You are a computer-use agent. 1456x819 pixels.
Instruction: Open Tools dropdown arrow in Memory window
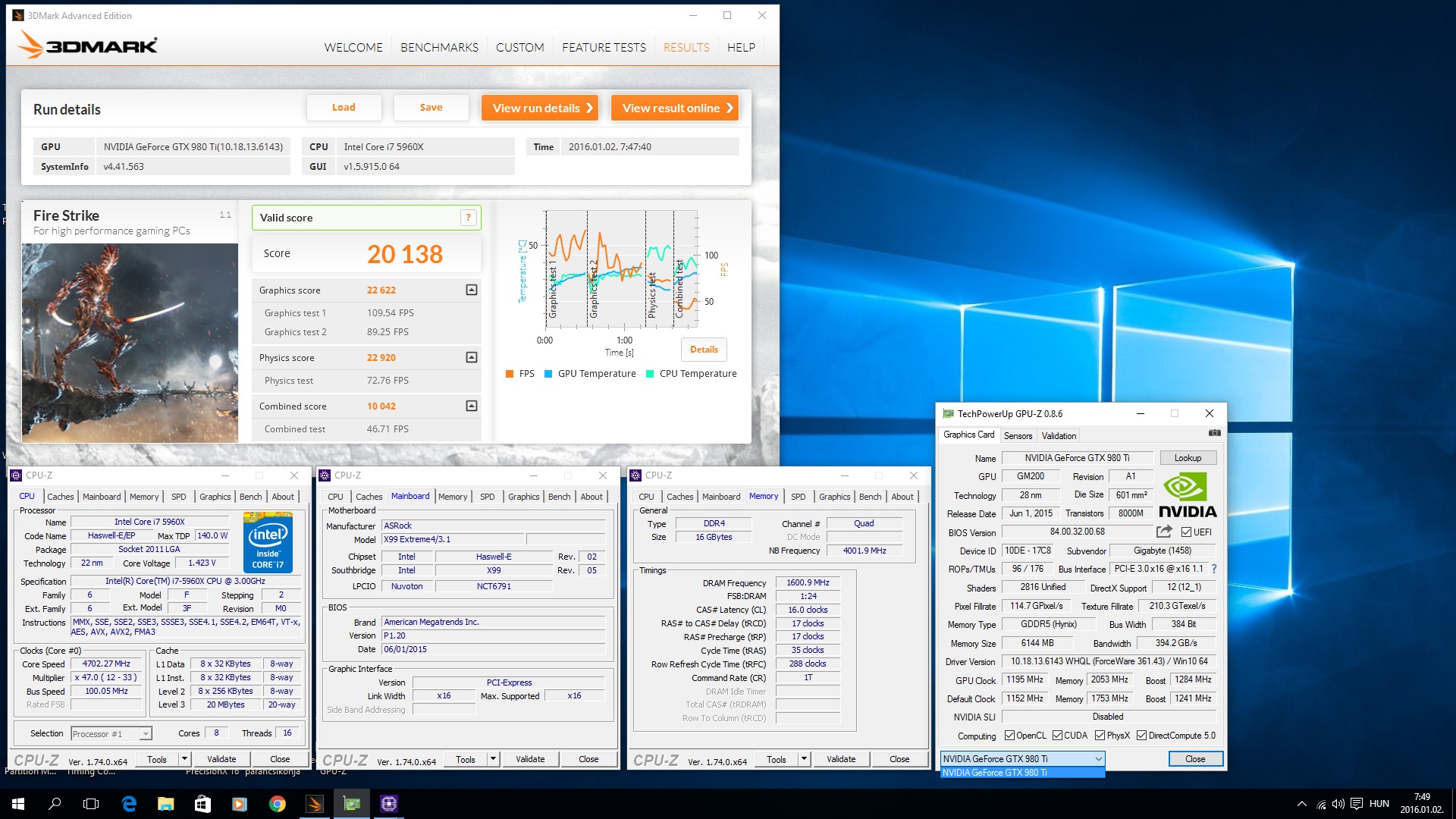point(804,759)
